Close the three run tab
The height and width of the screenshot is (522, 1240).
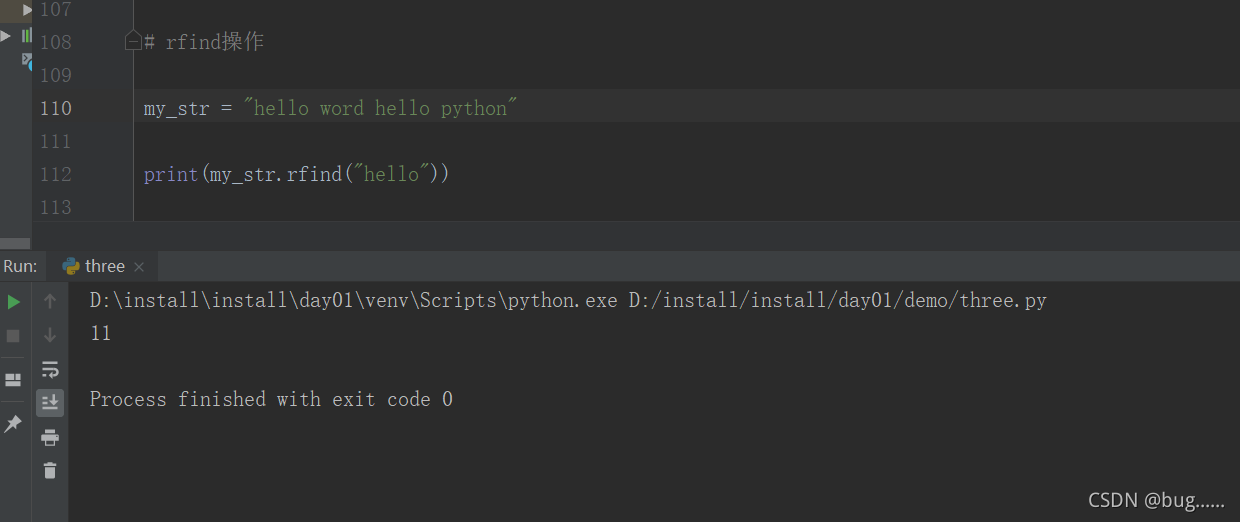tap(139, 267)
